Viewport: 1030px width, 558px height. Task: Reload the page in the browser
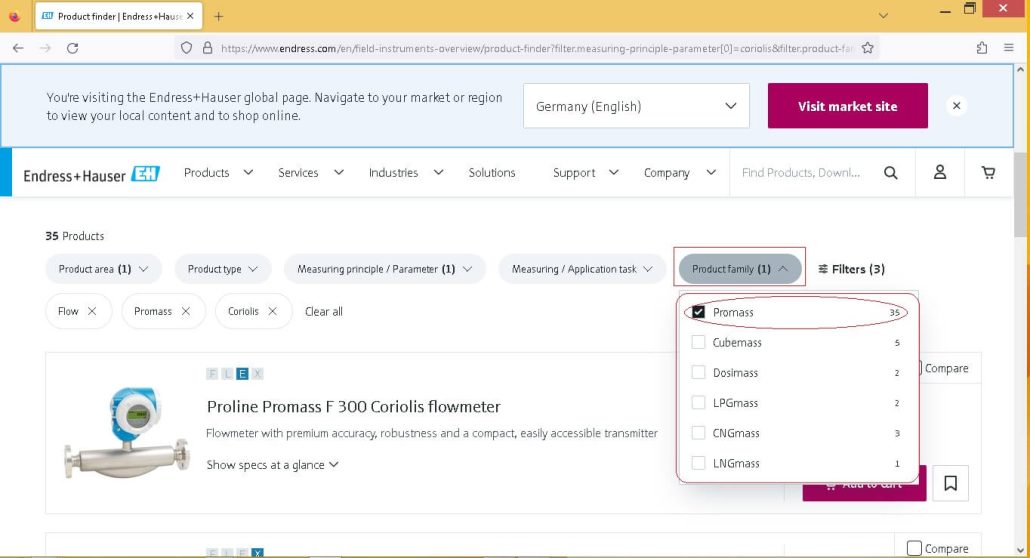pyautogui.click(x=72, y=48)
